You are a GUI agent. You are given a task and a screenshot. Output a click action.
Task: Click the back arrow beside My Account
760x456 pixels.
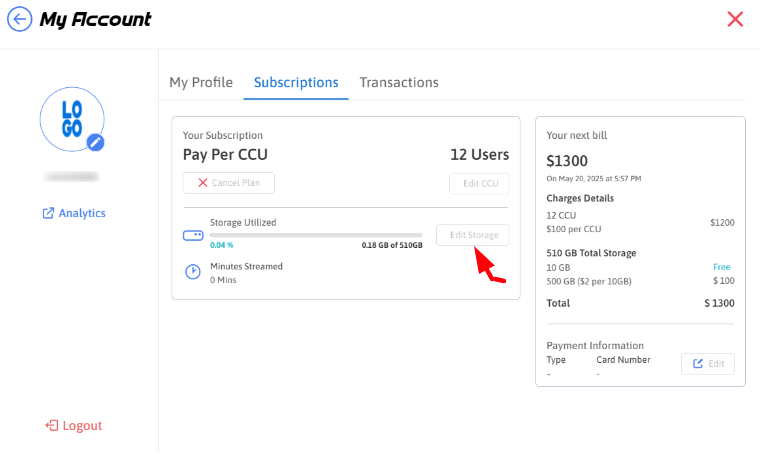[19, 19]
